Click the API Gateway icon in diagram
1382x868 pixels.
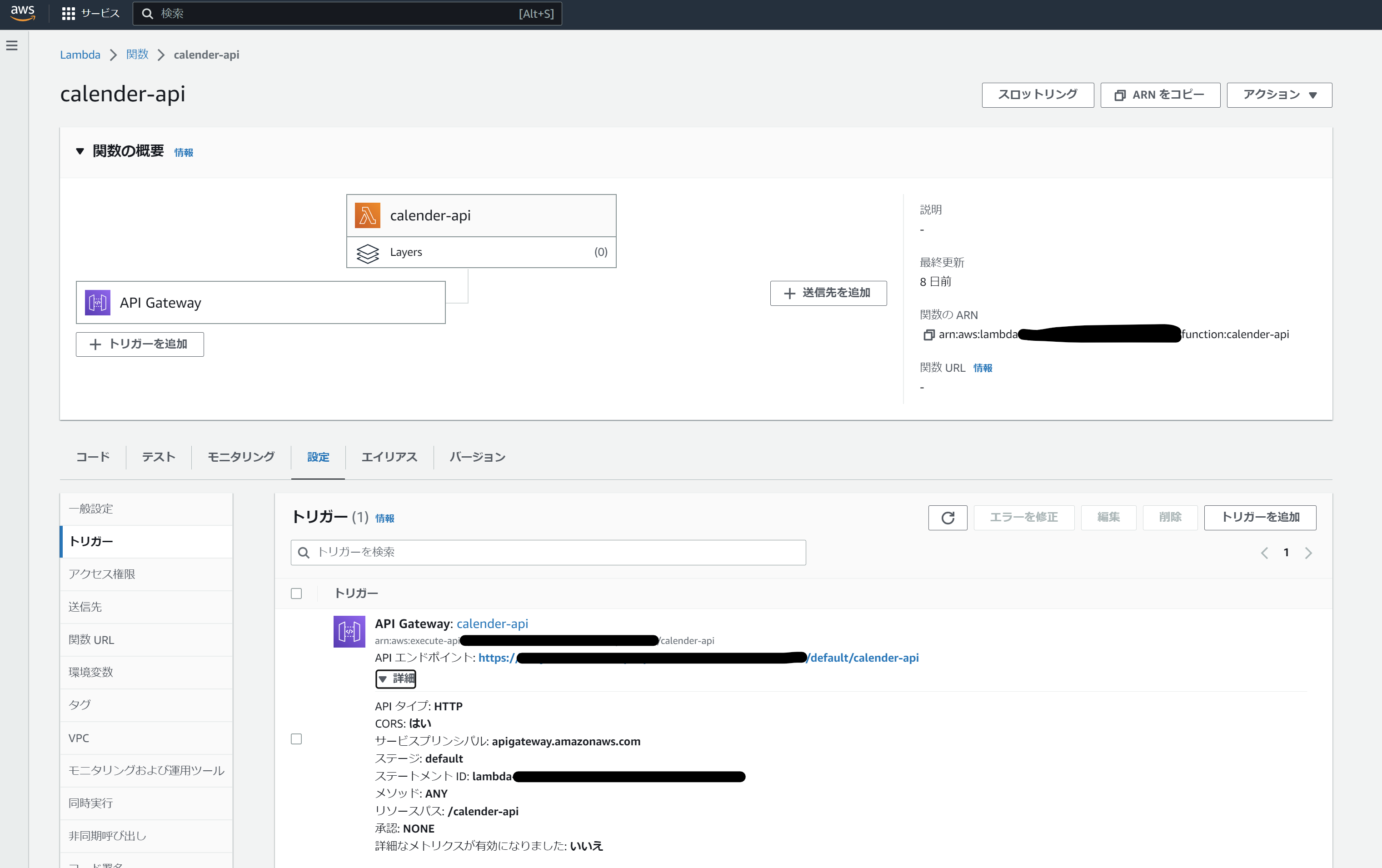98,303
